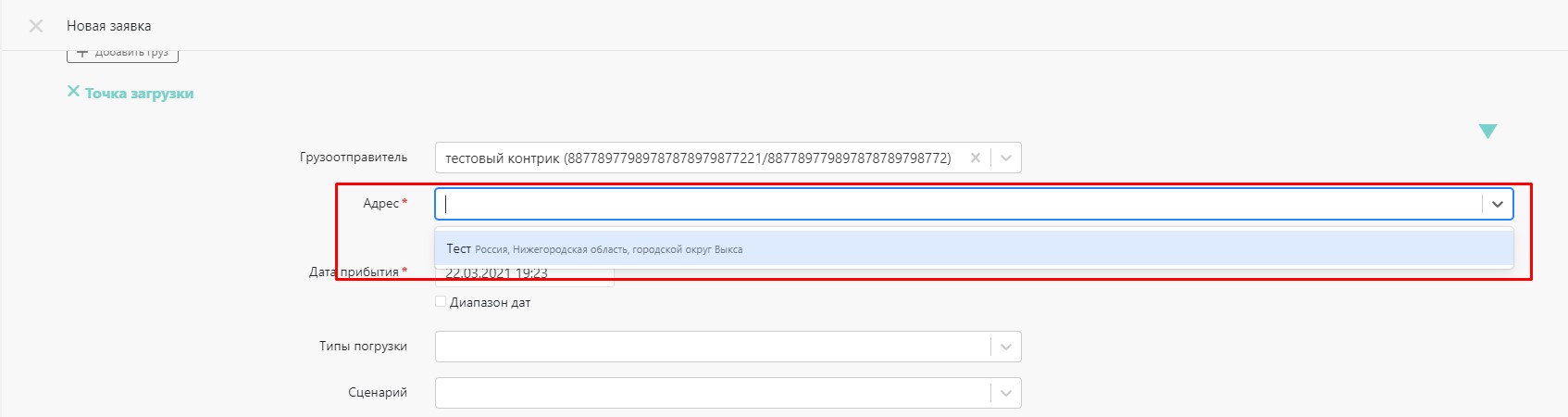The height and width of the screenshot is (417, 1568).
Task: Select the Тест address option
Action: click(974, 248)
